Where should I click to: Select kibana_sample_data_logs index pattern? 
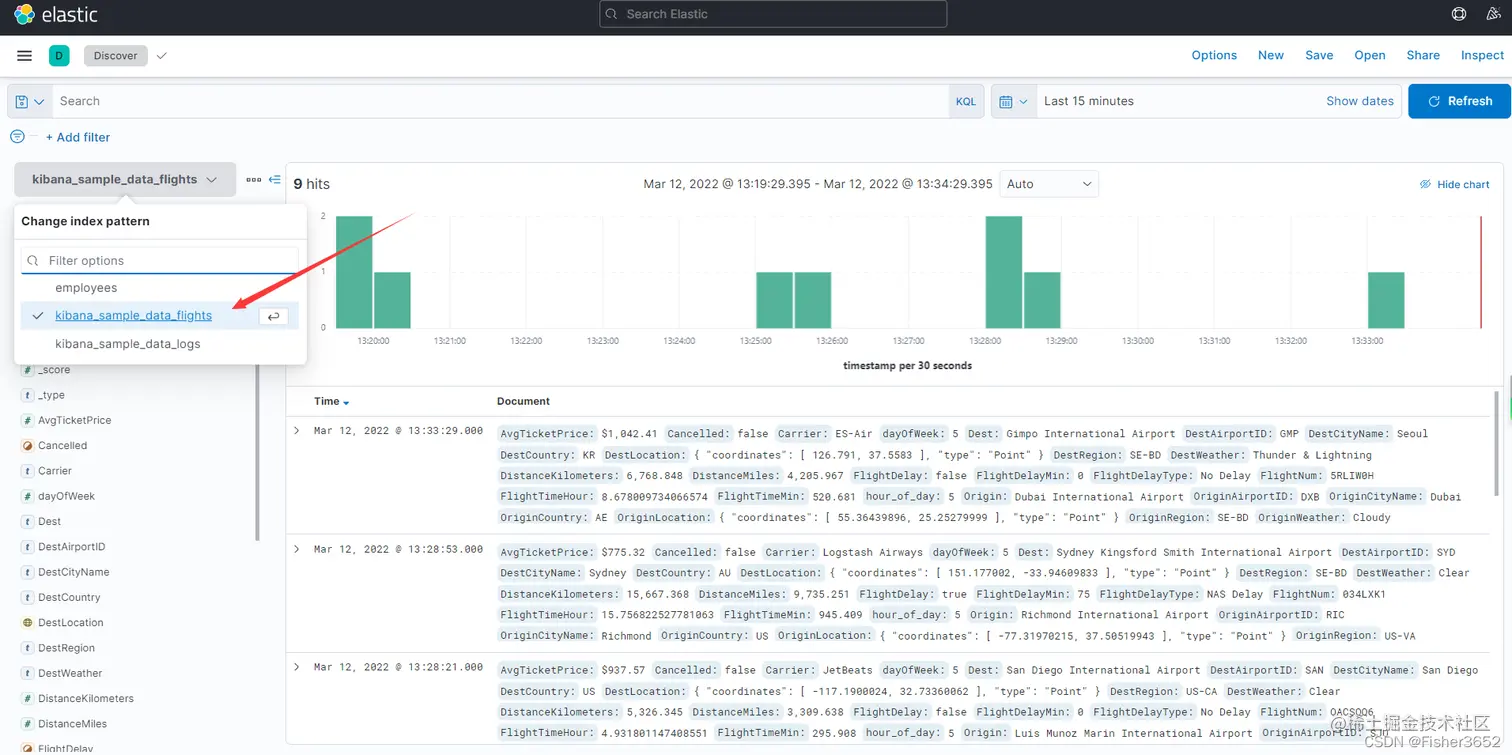[x=128, y=344]
